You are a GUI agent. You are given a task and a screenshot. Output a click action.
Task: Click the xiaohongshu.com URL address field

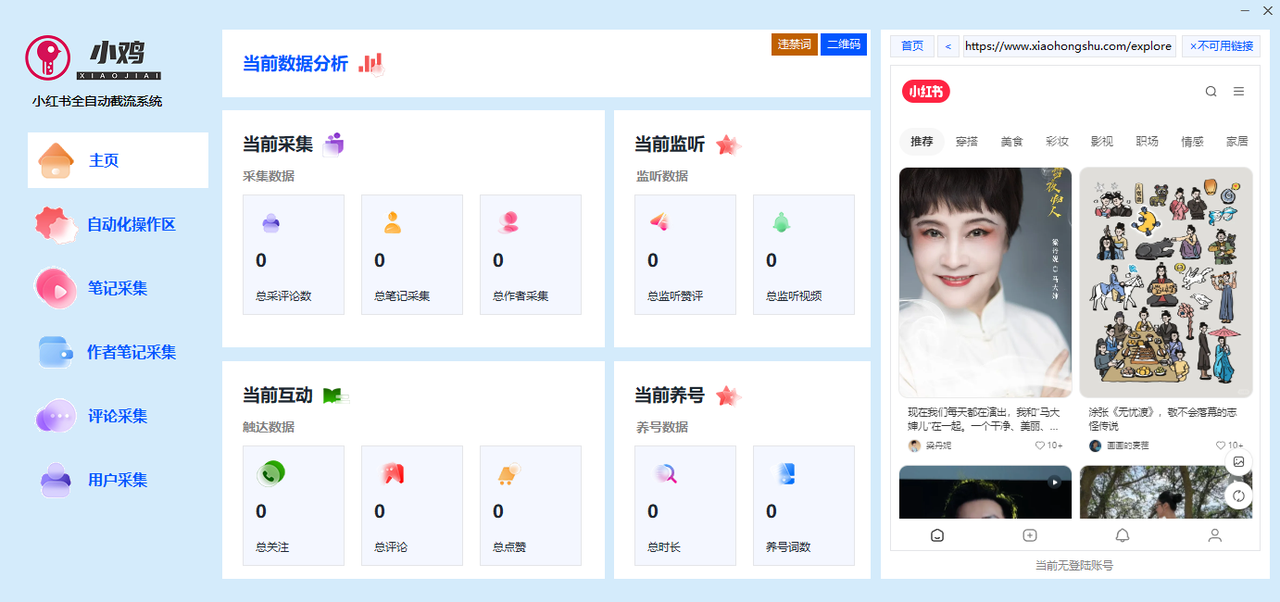pos(1069,45)
